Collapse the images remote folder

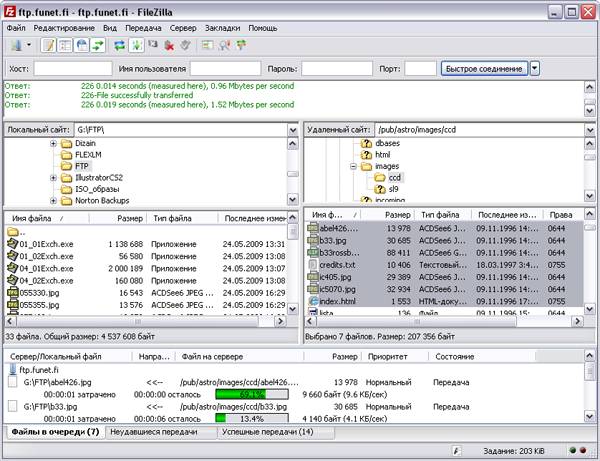click(x=354, y=166)
